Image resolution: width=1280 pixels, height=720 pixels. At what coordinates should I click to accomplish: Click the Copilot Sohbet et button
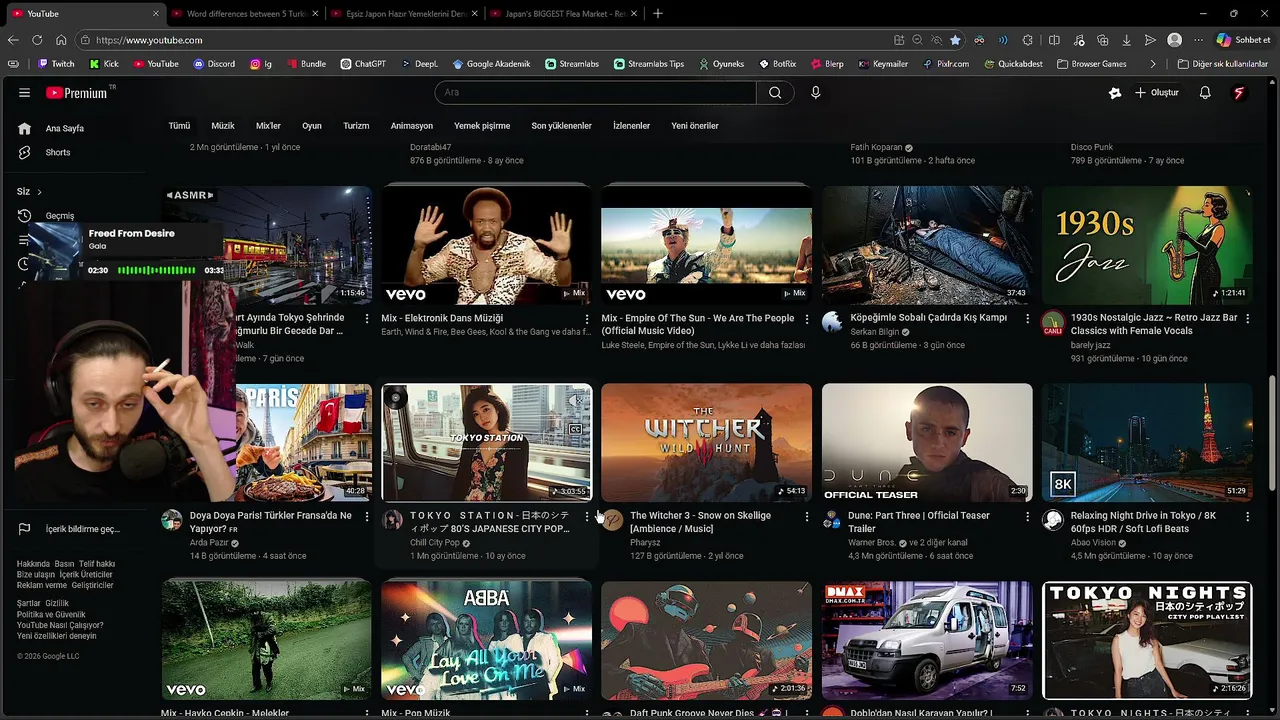click(x=1243, y=40)
